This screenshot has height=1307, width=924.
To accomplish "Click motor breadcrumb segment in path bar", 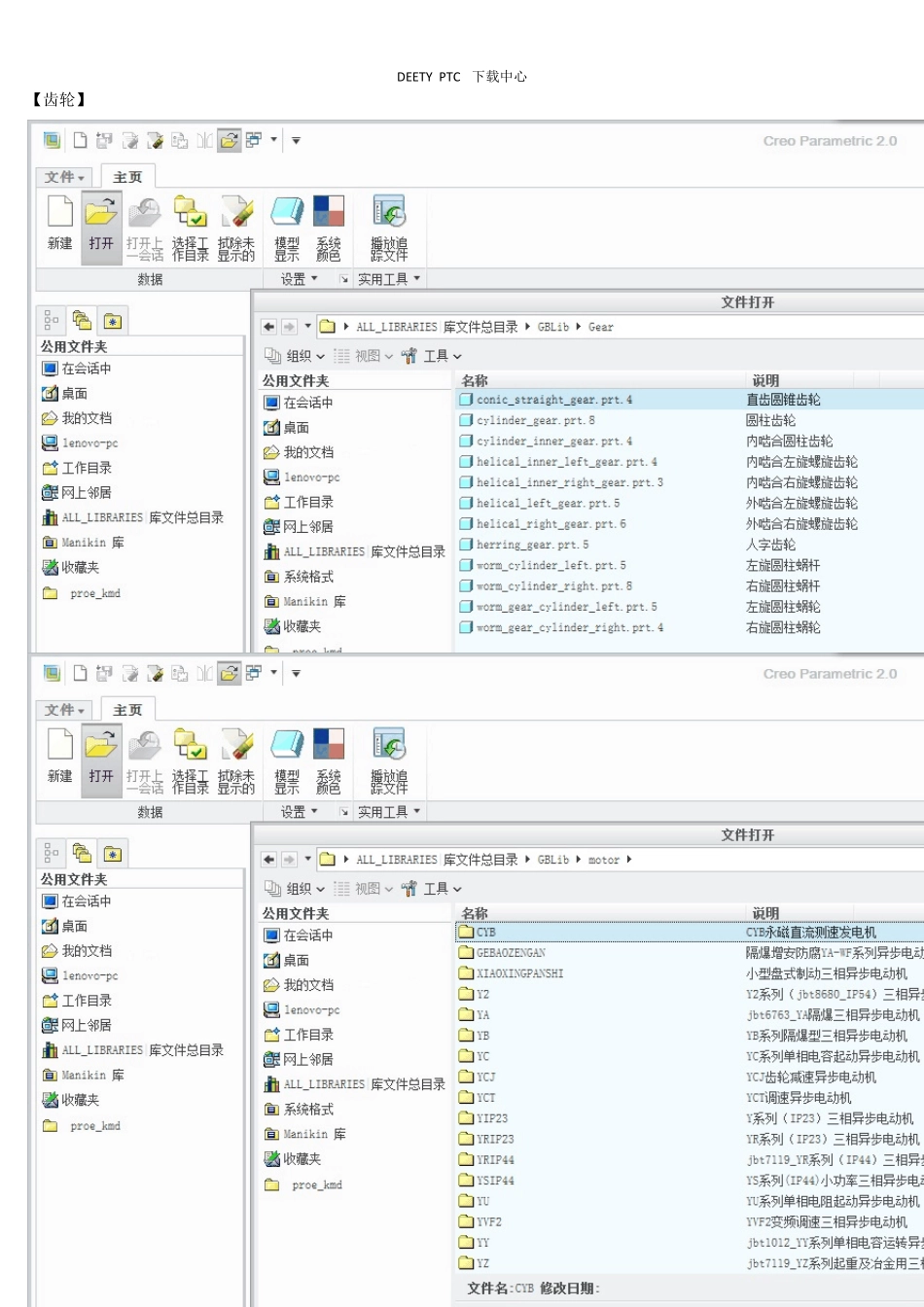I will (604, 860).
